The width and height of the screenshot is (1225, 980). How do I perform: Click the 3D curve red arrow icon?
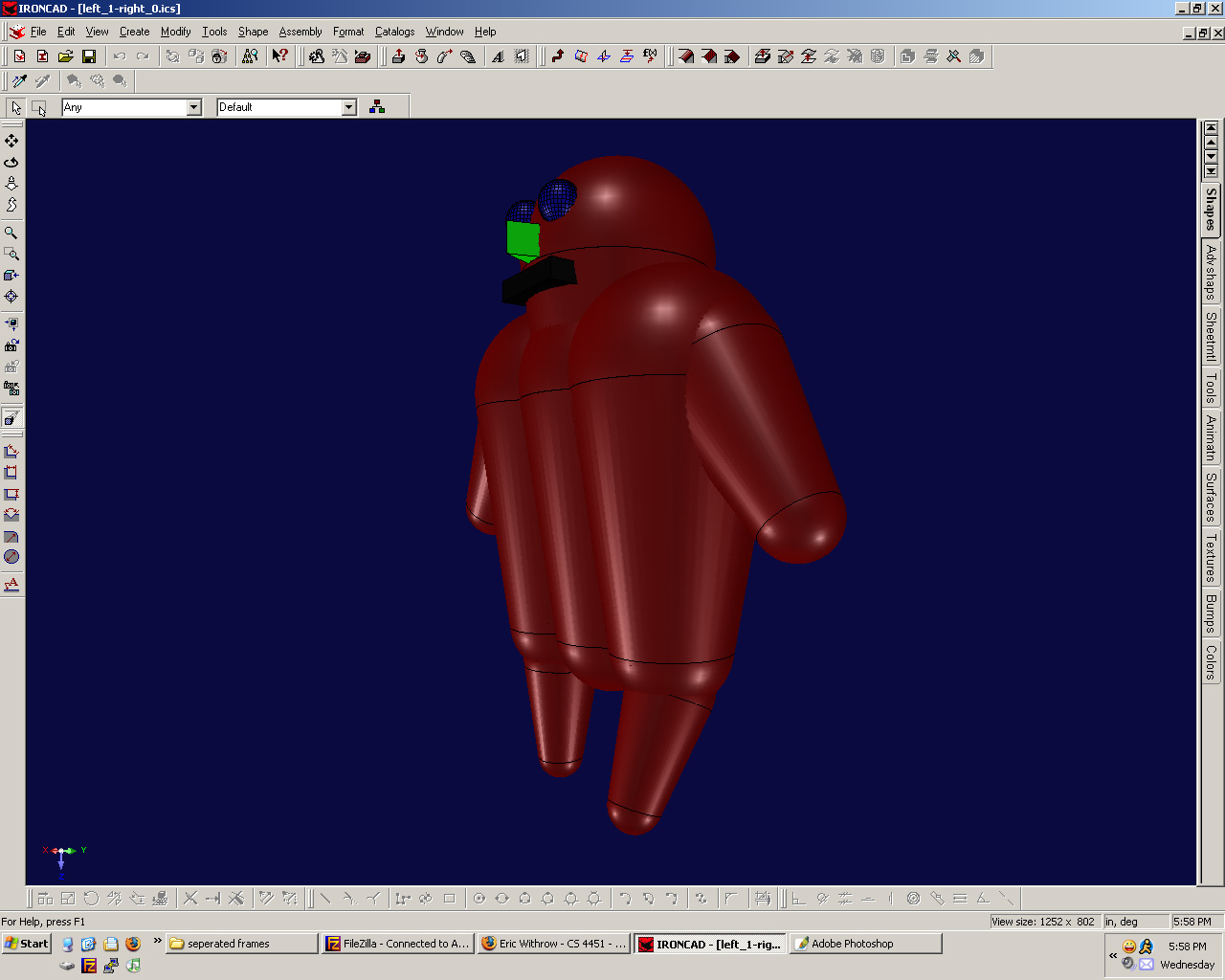tap(558, 56)
